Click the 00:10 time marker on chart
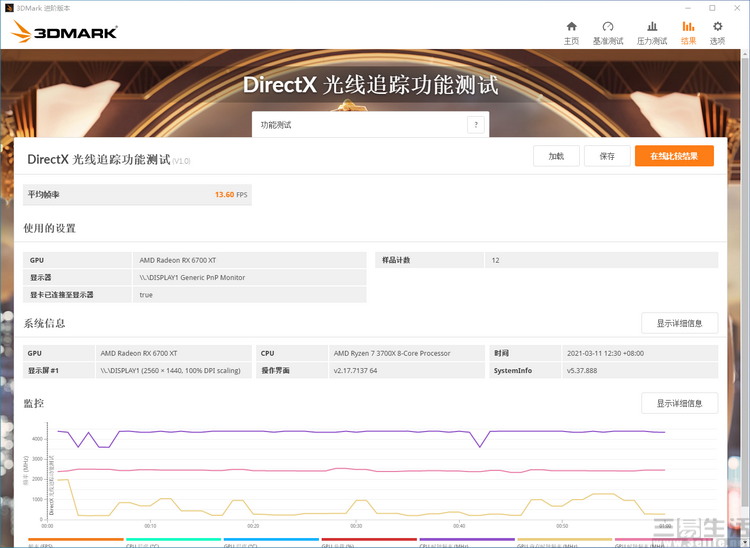Viewport: 750px width, 548px height. pos(150,526)
